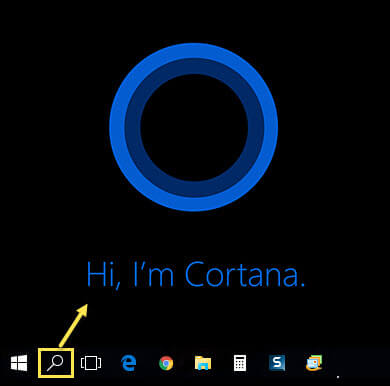This screenshot has height=386, width=390.
Task: Launch Google Chrome from the taskbar
Action: (166, 363)
